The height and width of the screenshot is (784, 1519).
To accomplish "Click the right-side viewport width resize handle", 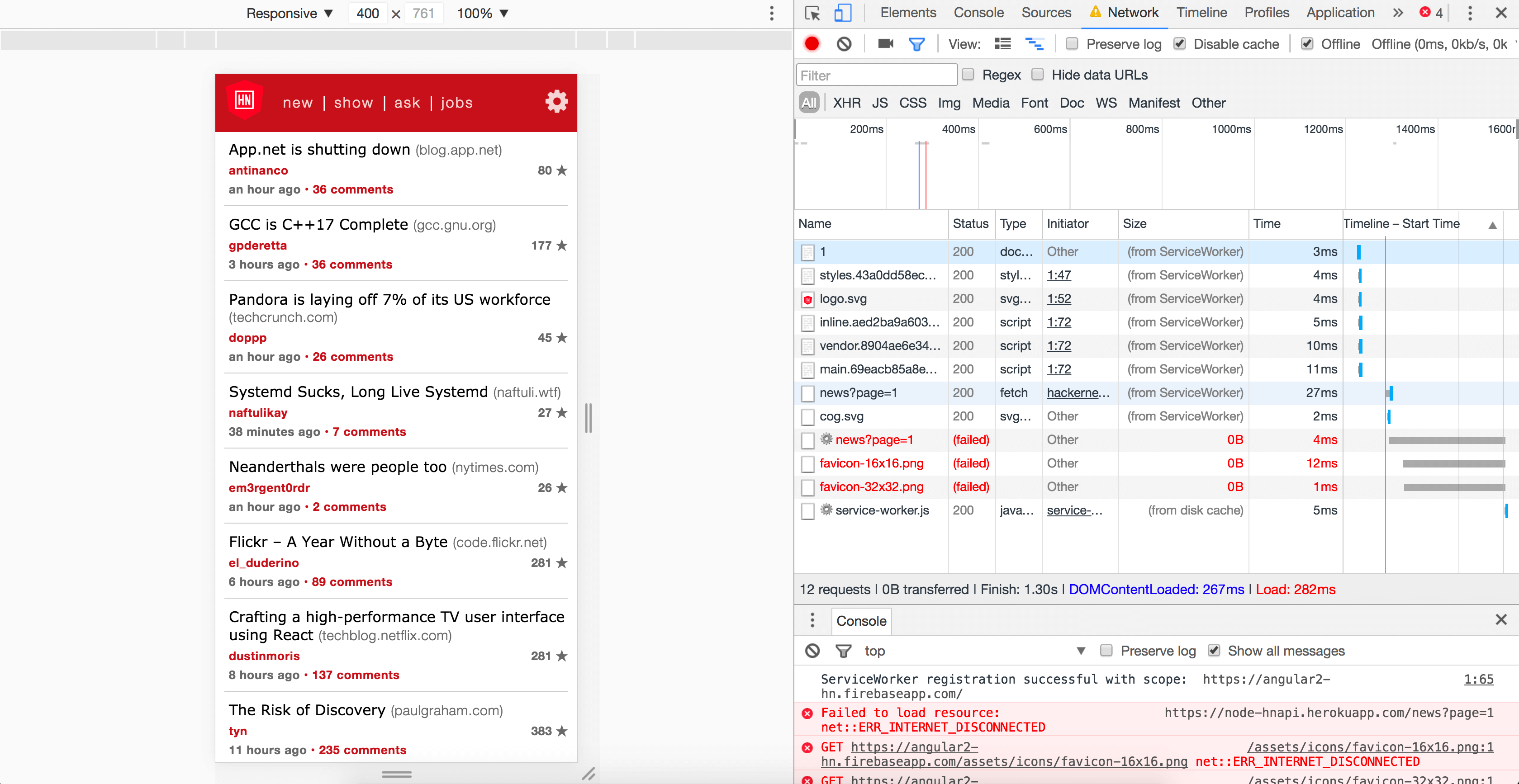I will (x=588, y=418).
